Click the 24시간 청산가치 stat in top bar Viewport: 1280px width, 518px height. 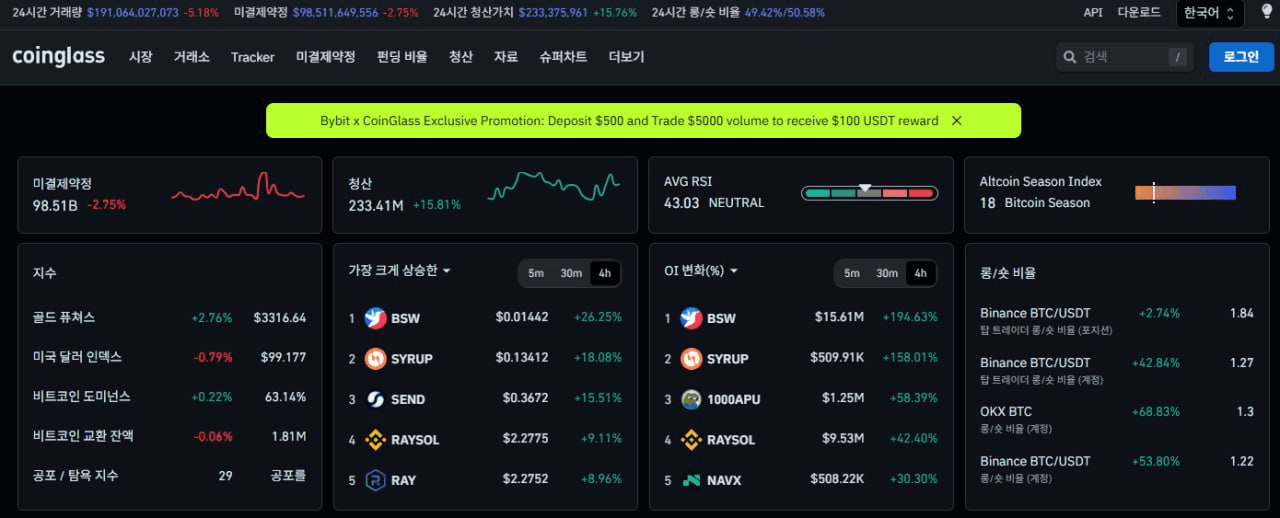pos(535,12)
